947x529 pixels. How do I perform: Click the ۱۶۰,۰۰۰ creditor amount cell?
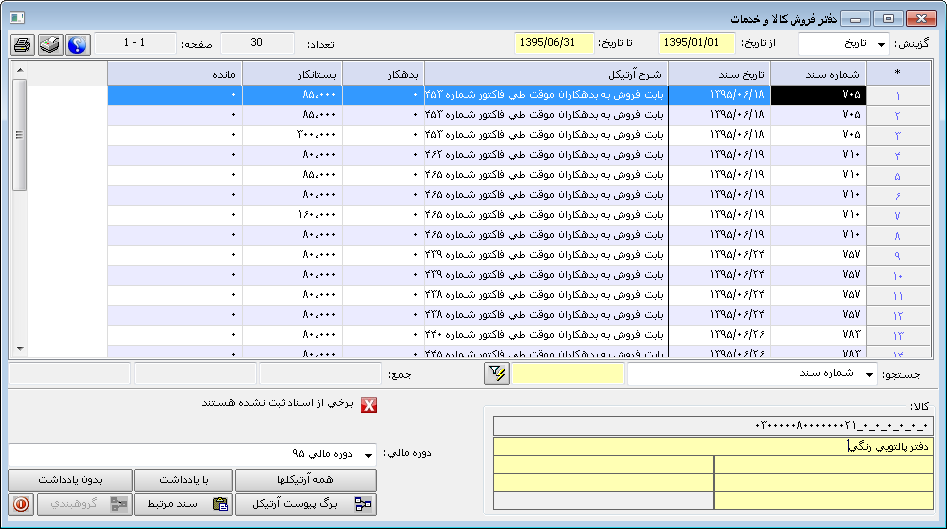pyautogui.click(x=292, y=215)
